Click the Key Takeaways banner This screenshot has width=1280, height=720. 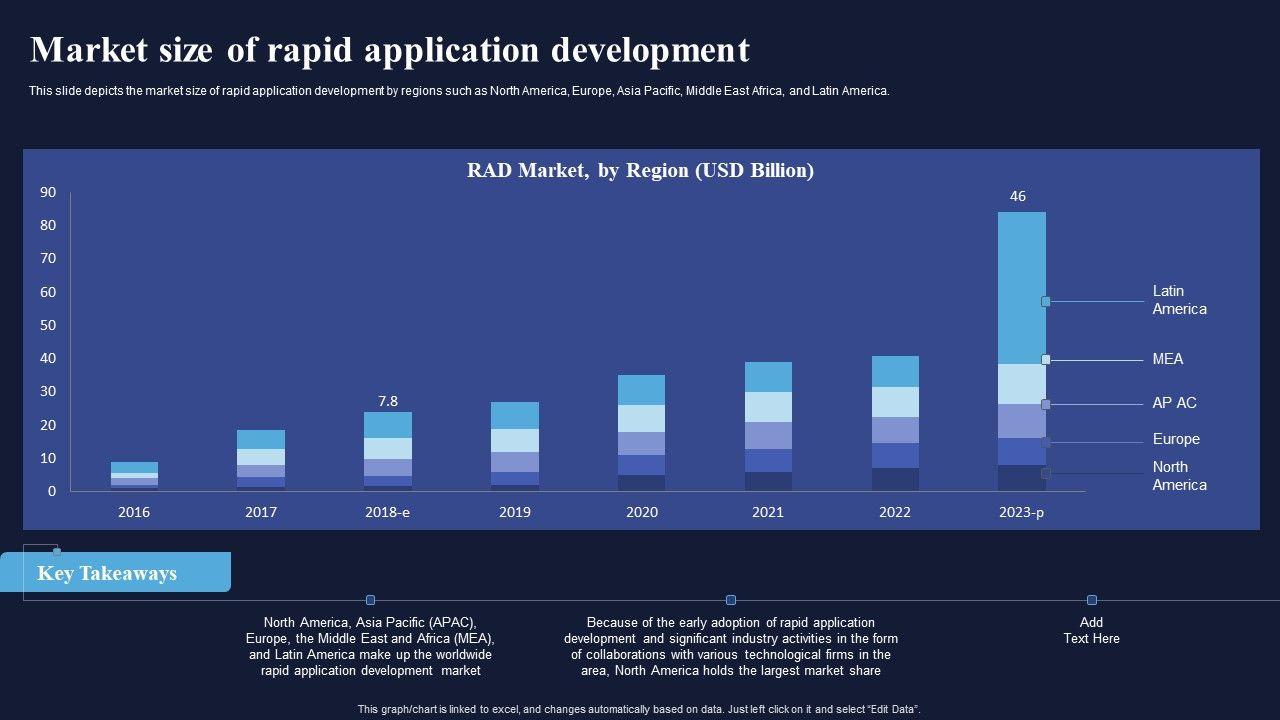(x=127, y=573)
